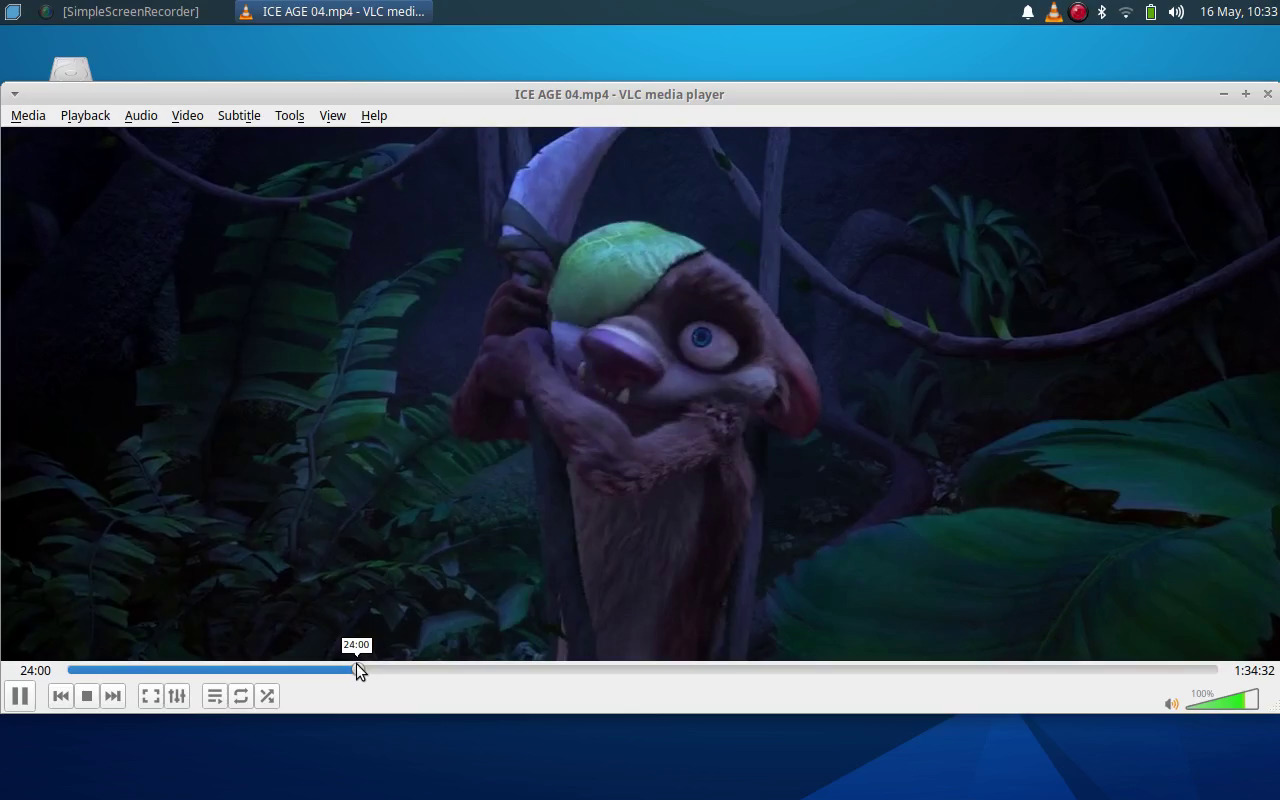Open the Audio menu
Image resolution: width=1280 pixels, height=800 pixels.
141,115
